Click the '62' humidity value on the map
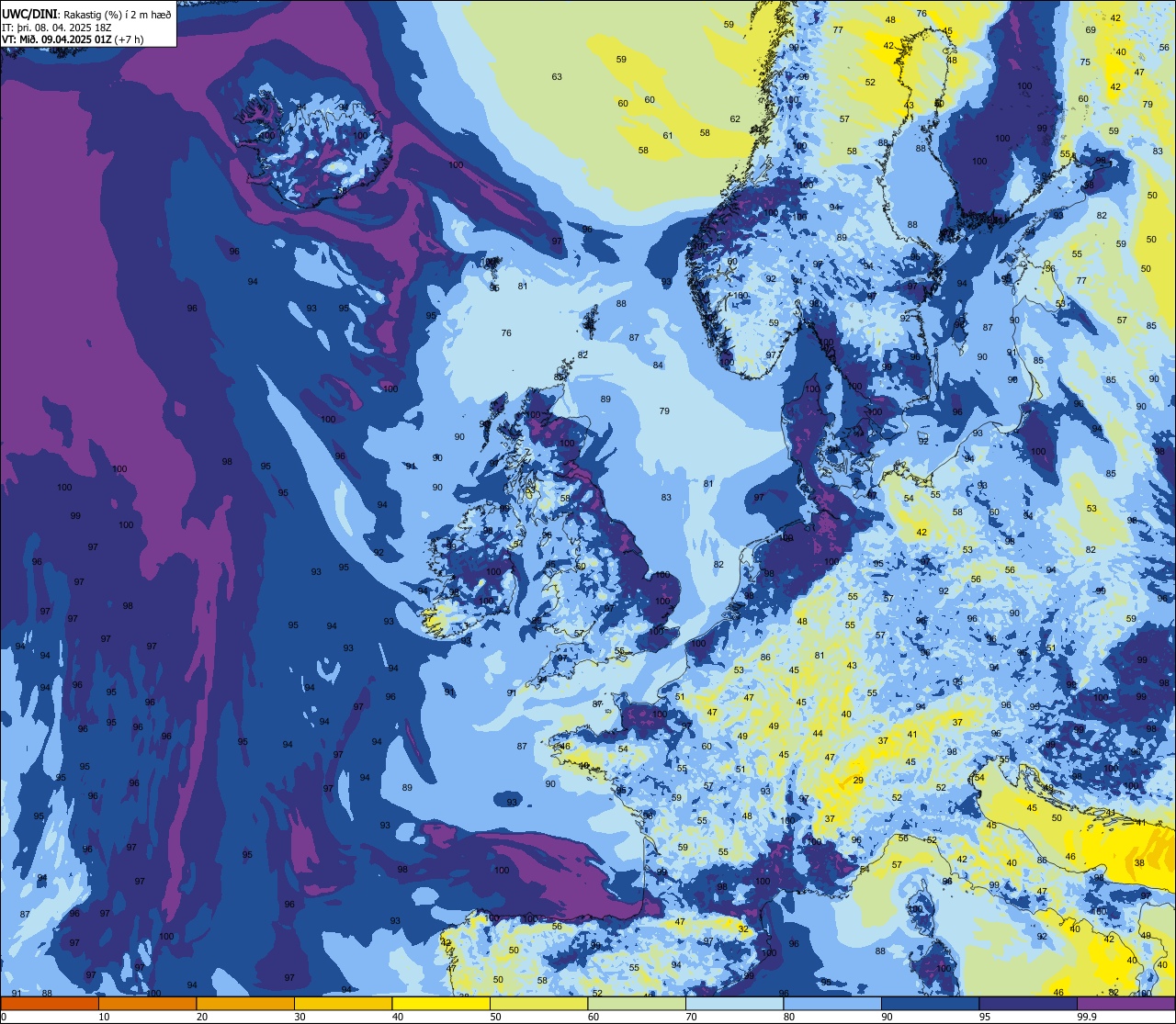The width and height of the screenshot is (1176, 1024). [x=735, y=119]
